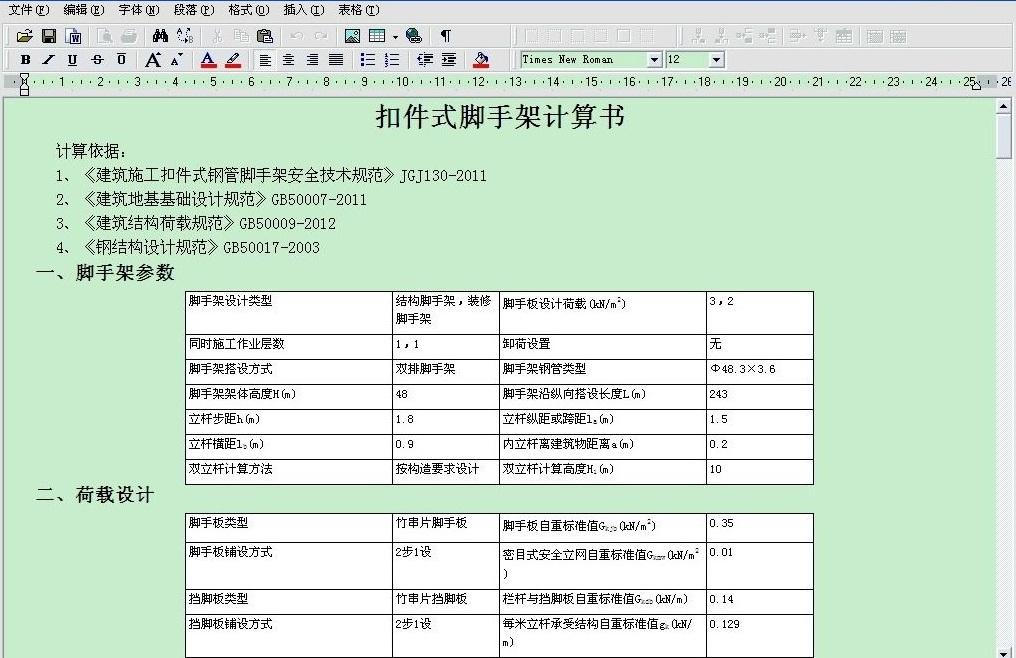
Task: Toggle underline formatting
Action: 72,60
